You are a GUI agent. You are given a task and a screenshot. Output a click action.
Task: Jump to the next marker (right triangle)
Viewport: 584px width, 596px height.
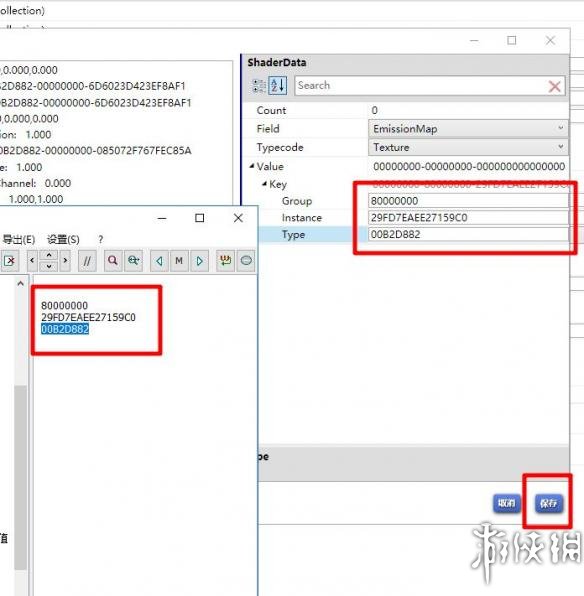click(199, 261)
